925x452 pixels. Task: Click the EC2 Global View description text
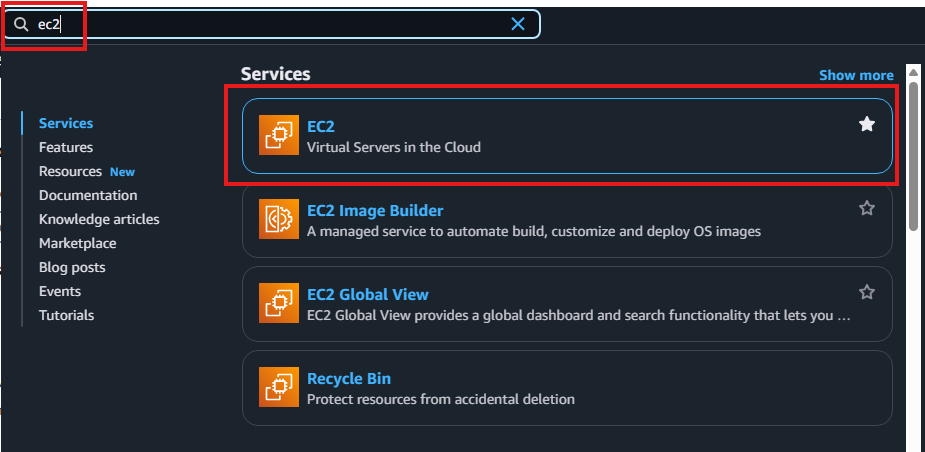click(579, 315)
